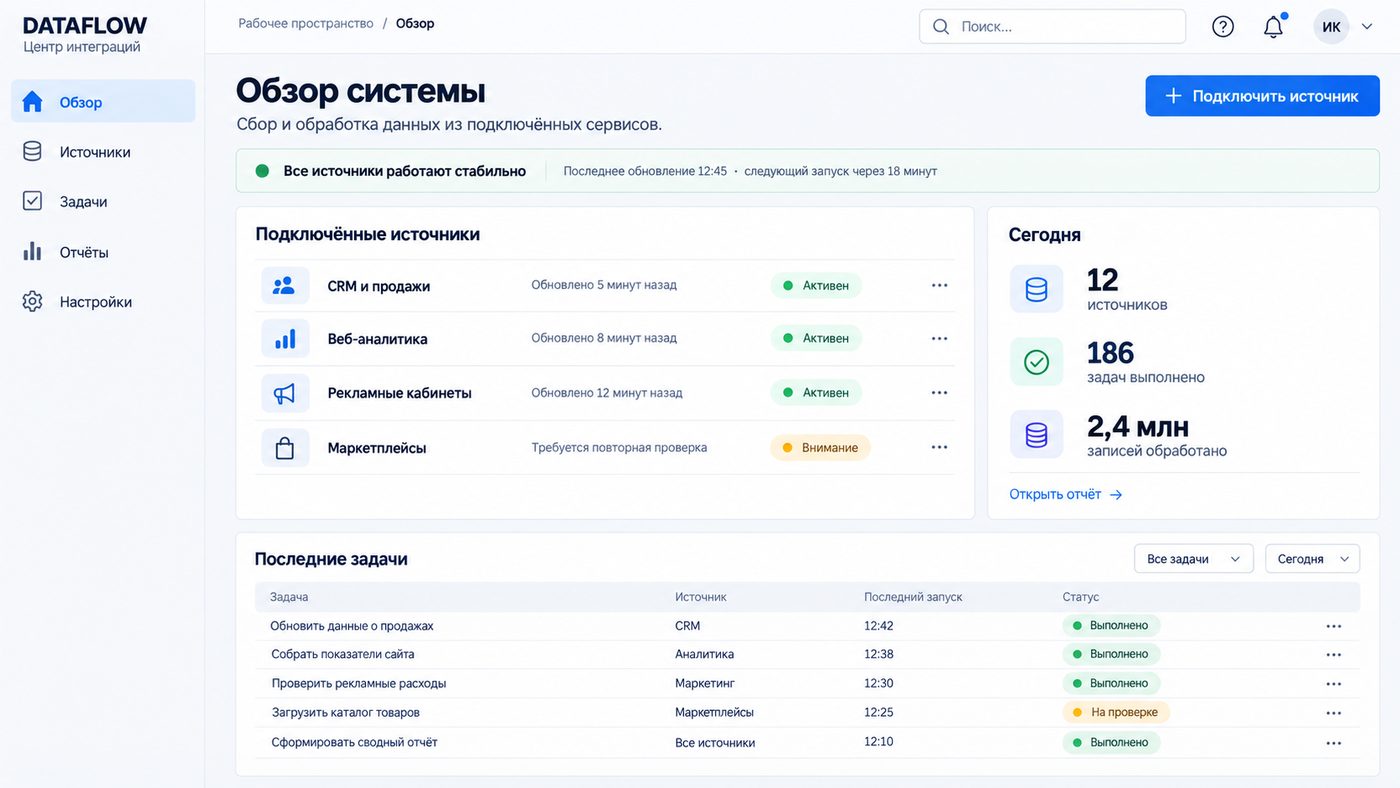The image size is (1400, 788).
Task: Open notifications bell icon
Action: [x=1273, y=27]
